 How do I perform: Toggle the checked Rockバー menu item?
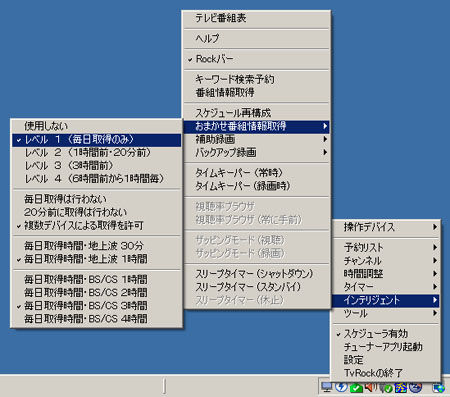click(x=256, y=59)
